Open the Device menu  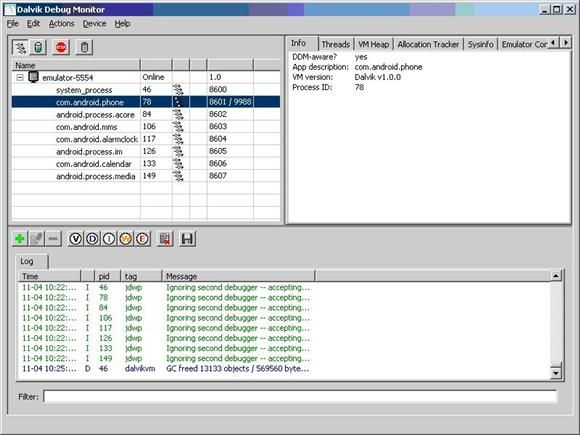point(94,24)
